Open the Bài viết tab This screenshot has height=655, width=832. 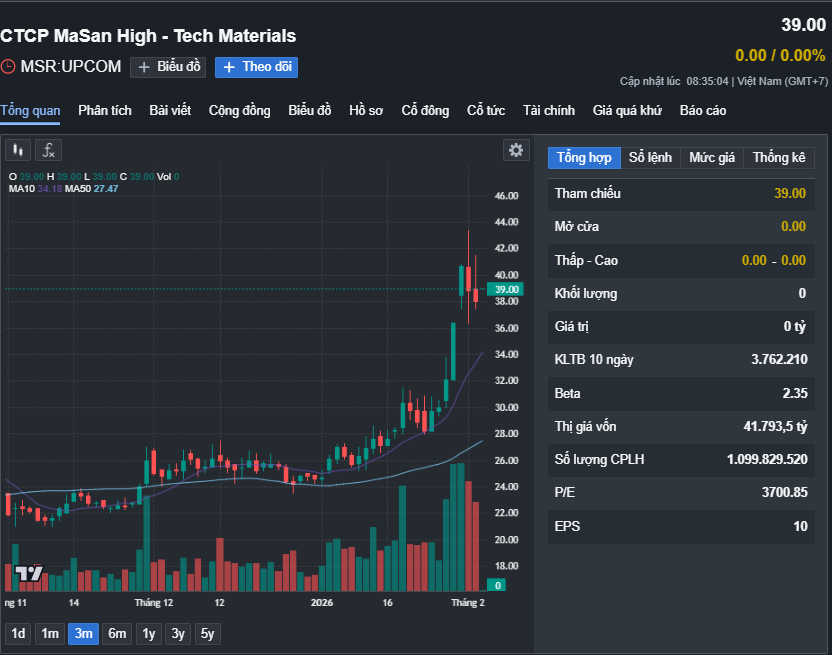tap(170, 110)
